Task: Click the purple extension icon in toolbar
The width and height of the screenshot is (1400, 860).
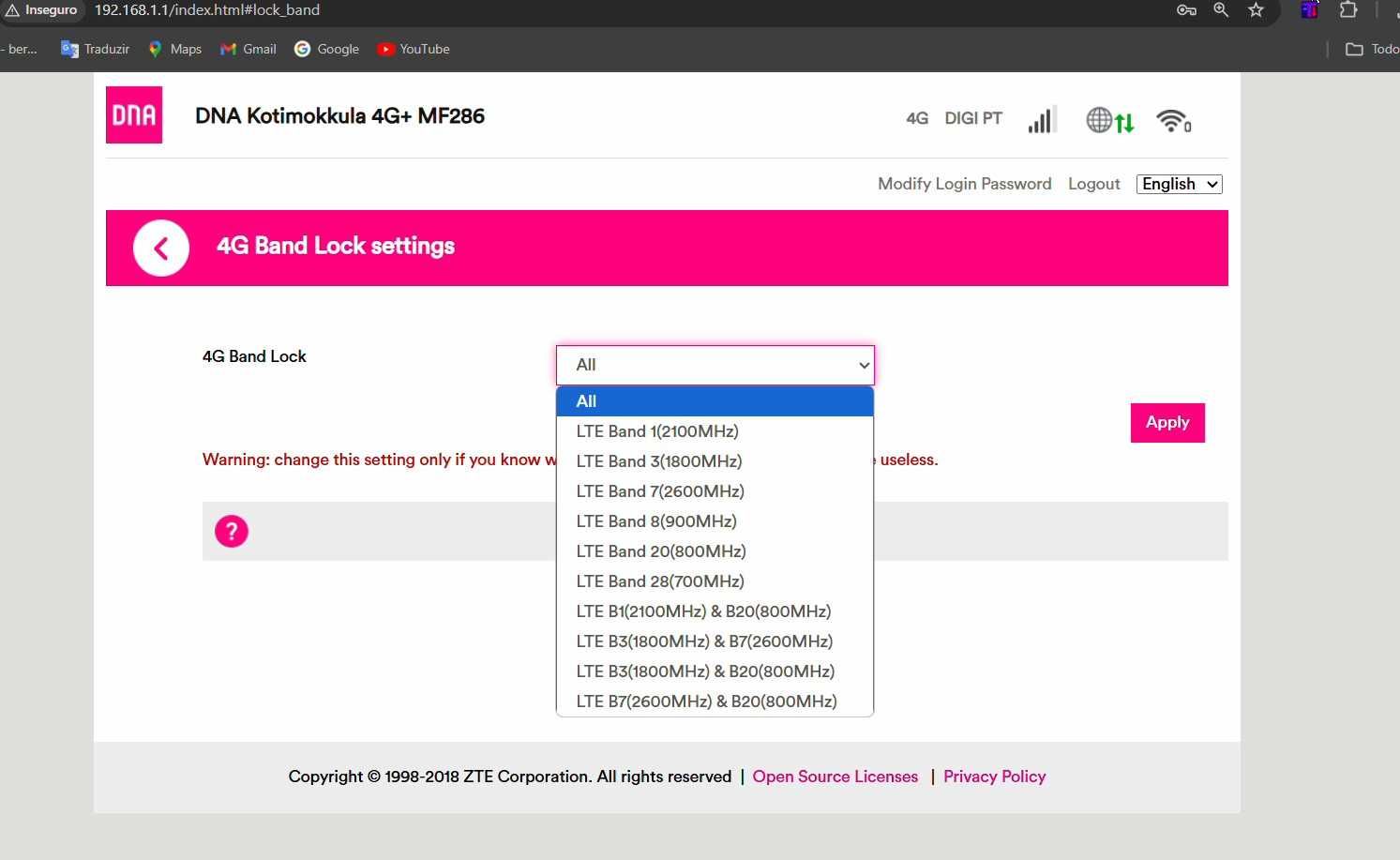Action: pyautogui.click(x=1309, y=10)
